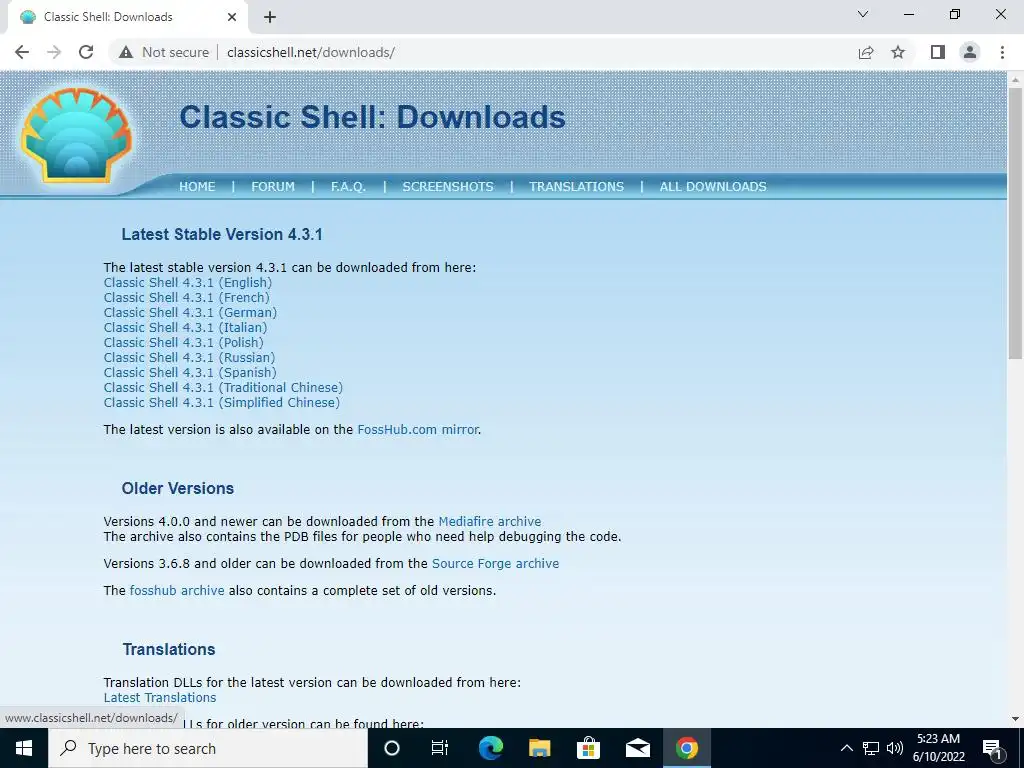
Task: Close the Classic Shell: Downloads tab
Action: coord(232,17)
